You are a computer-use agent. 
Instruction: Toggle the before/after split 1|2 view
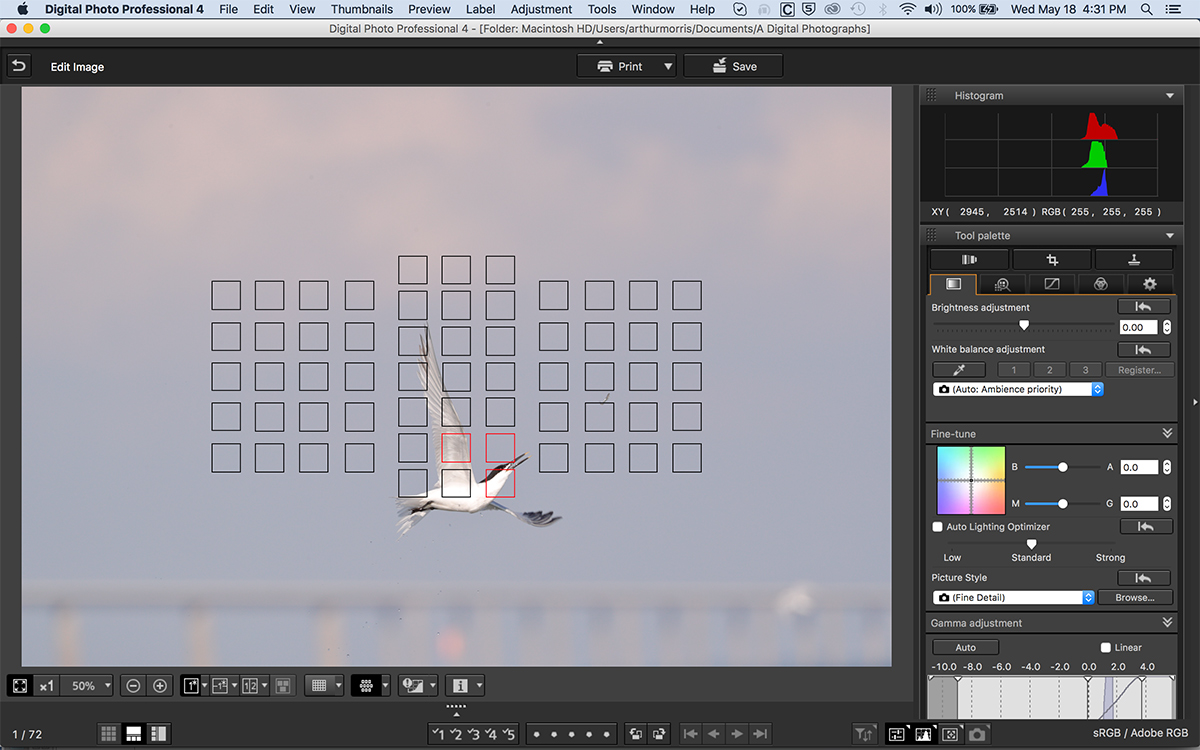point(250,686)
